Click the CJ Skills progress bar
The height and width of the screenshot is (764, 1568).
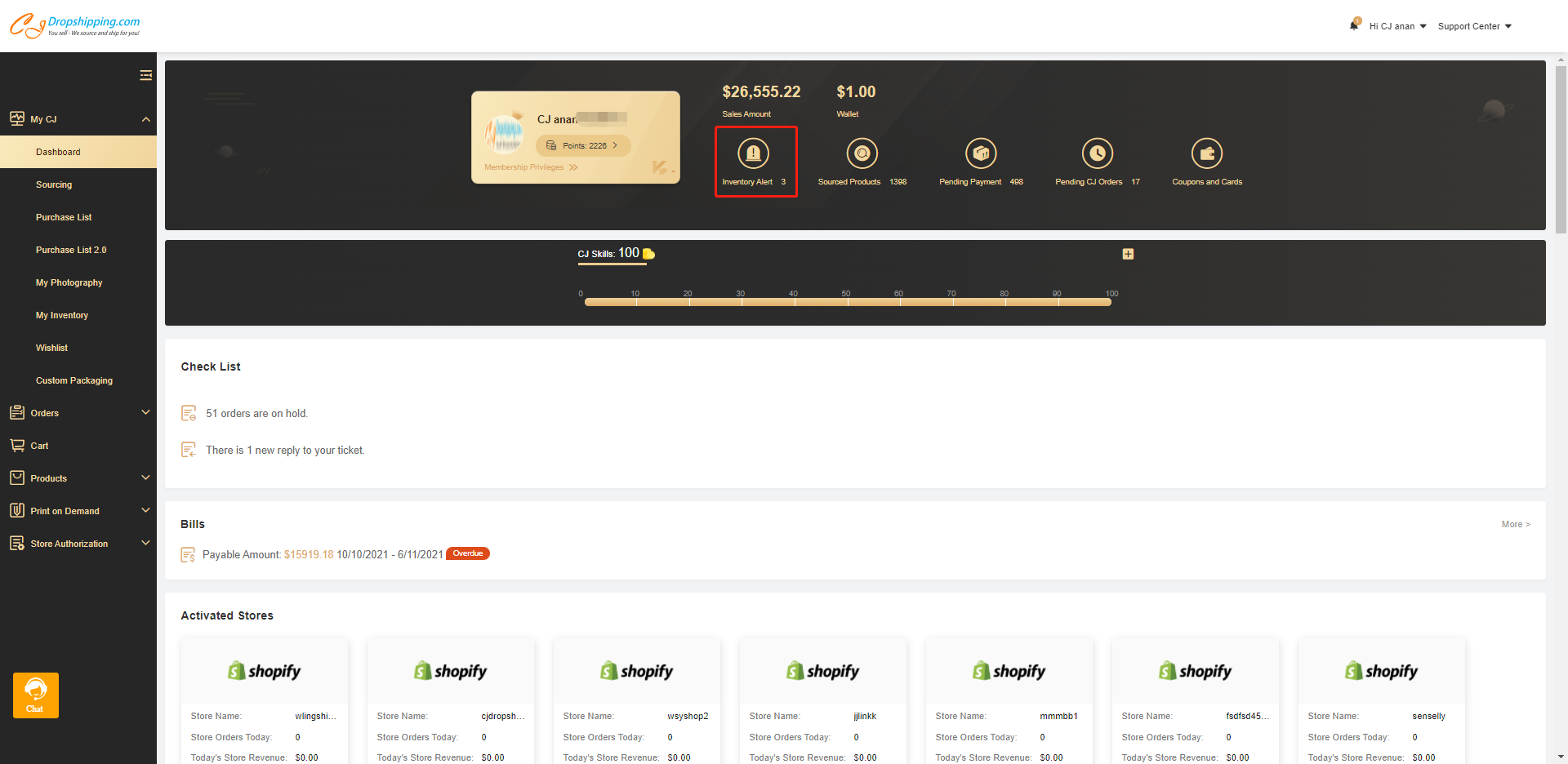tap(848, 302)
